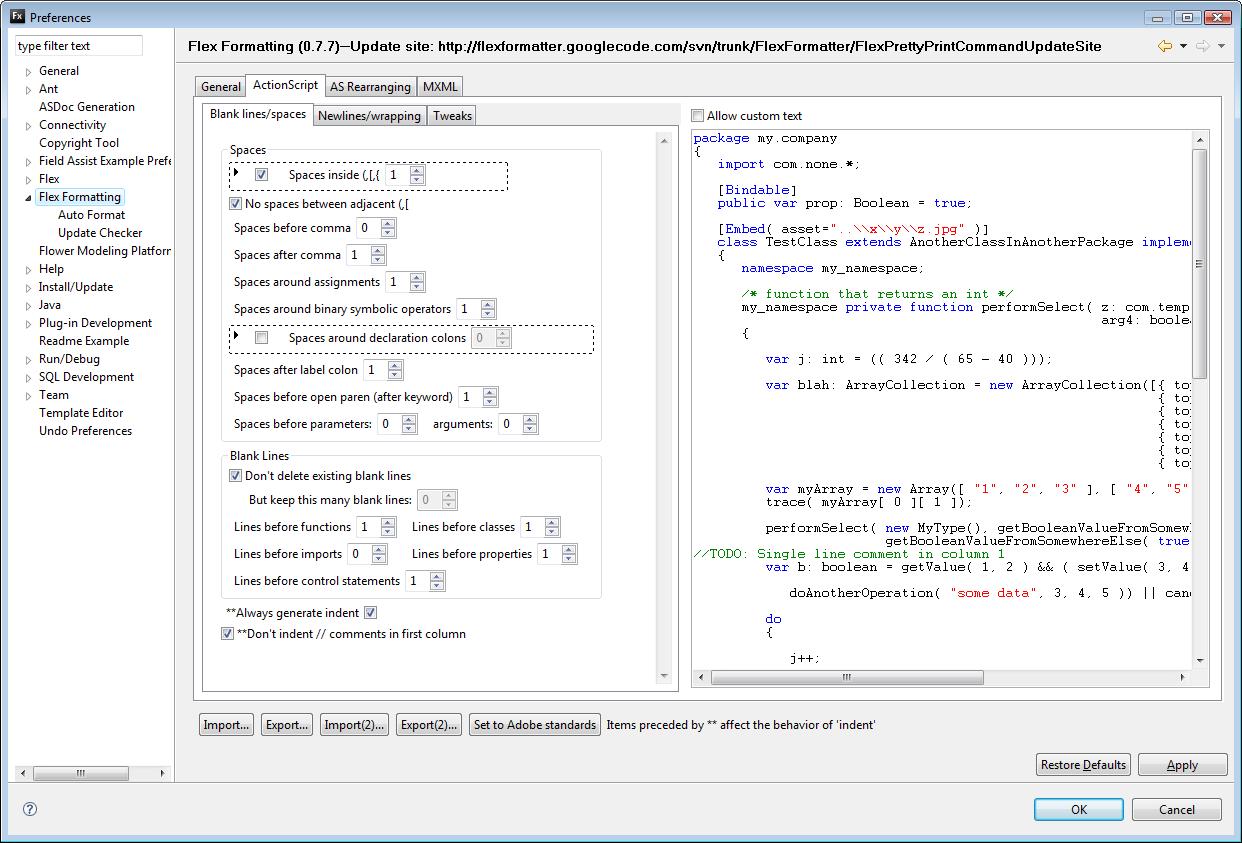Enable Allow custom text checkbox
The height and width of the screenshot is (843, 1242).
[698, 116]
